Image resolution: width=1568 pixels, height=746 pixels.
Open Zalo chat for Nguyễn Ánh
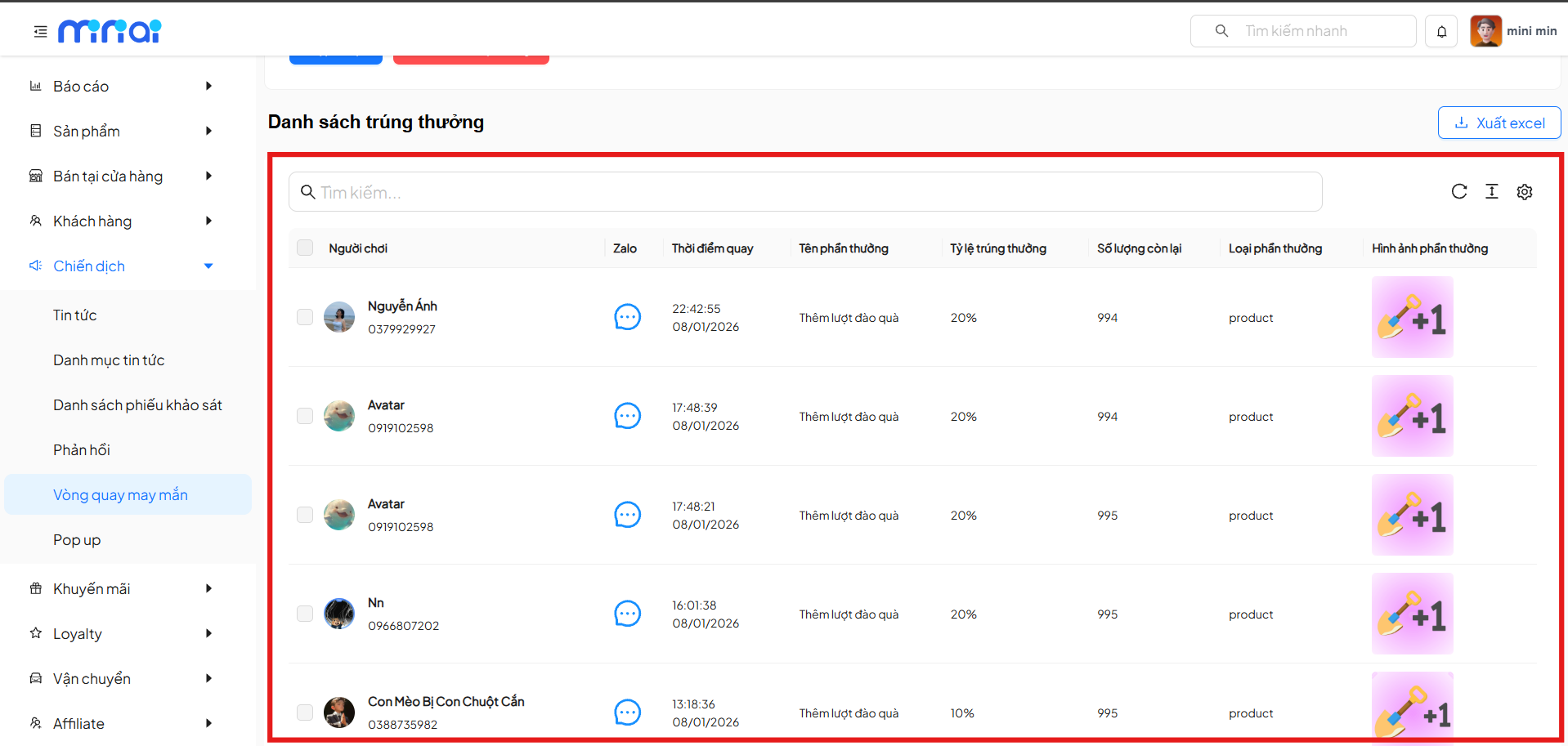tap(627, 317)
